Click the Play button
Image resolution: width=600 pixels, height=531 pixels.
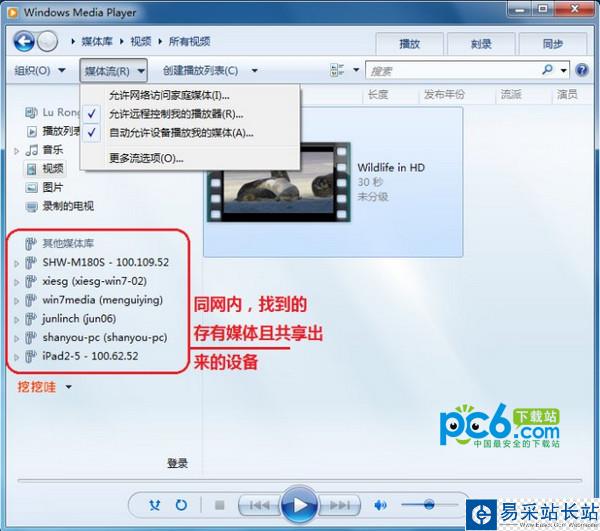click(x=299, y=505)
